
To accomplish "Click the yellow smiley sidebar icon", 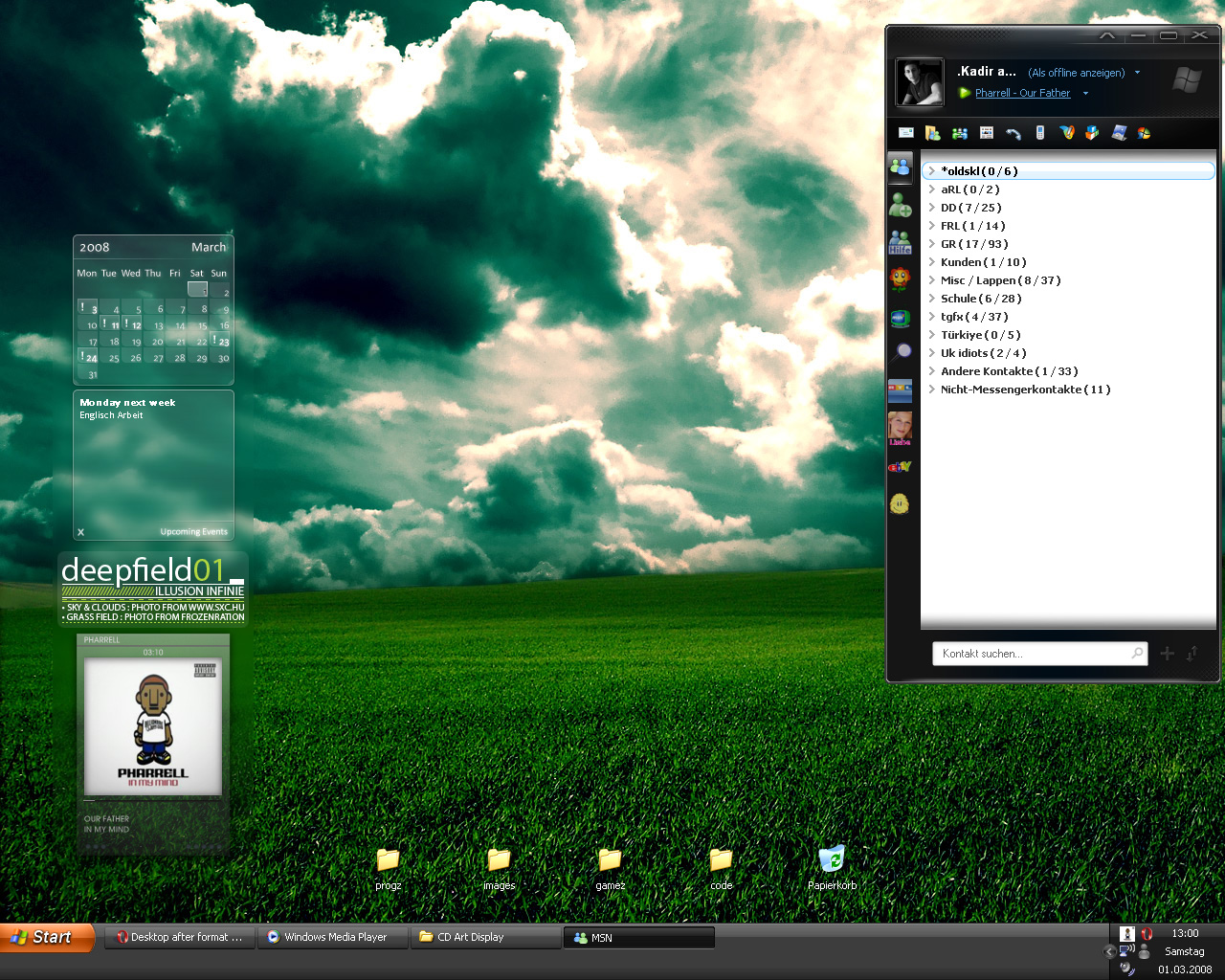I will click(900, 503).
